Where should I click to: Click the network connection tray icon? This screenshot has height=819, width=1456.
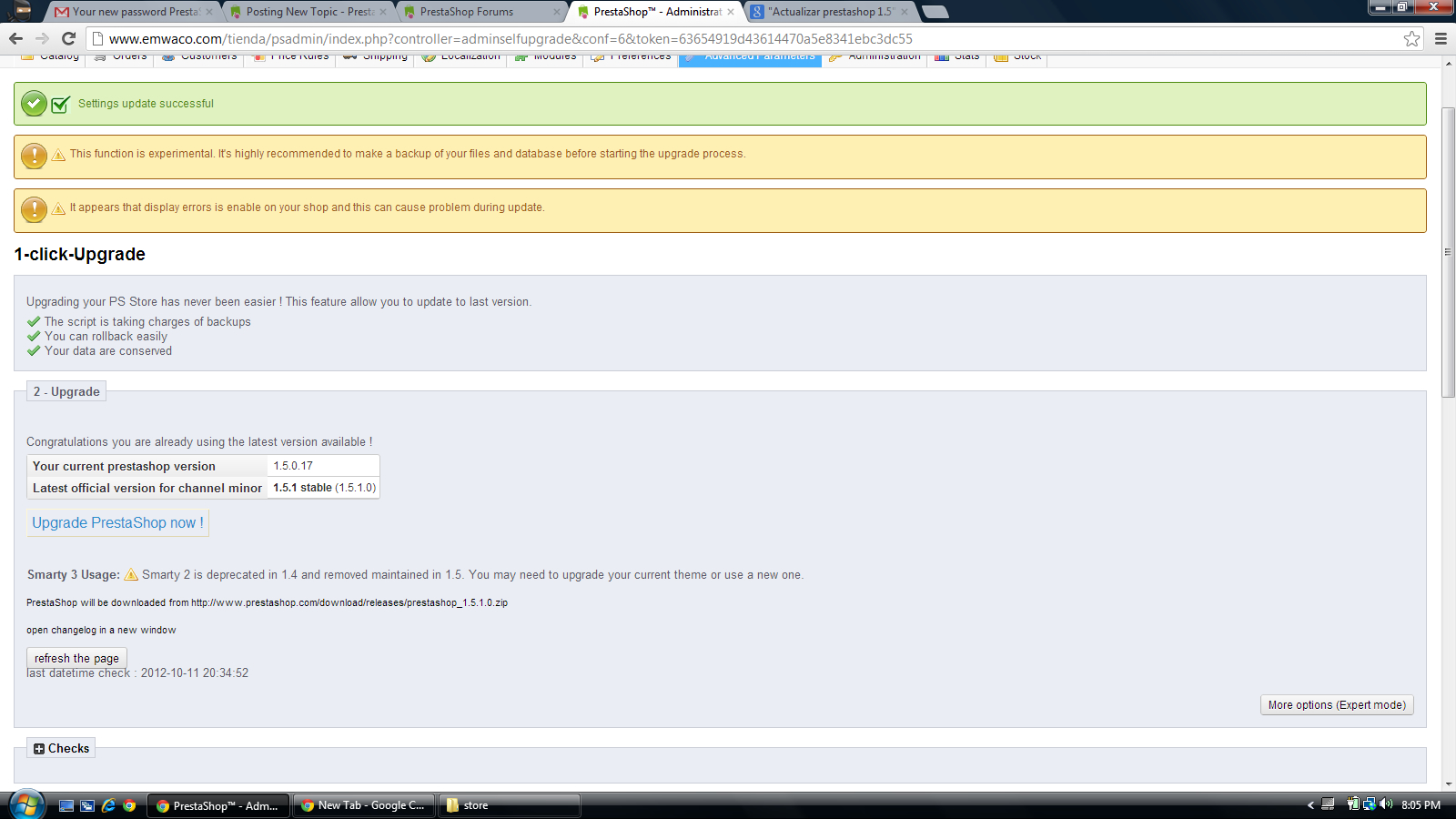click(x=1370, y=804)
